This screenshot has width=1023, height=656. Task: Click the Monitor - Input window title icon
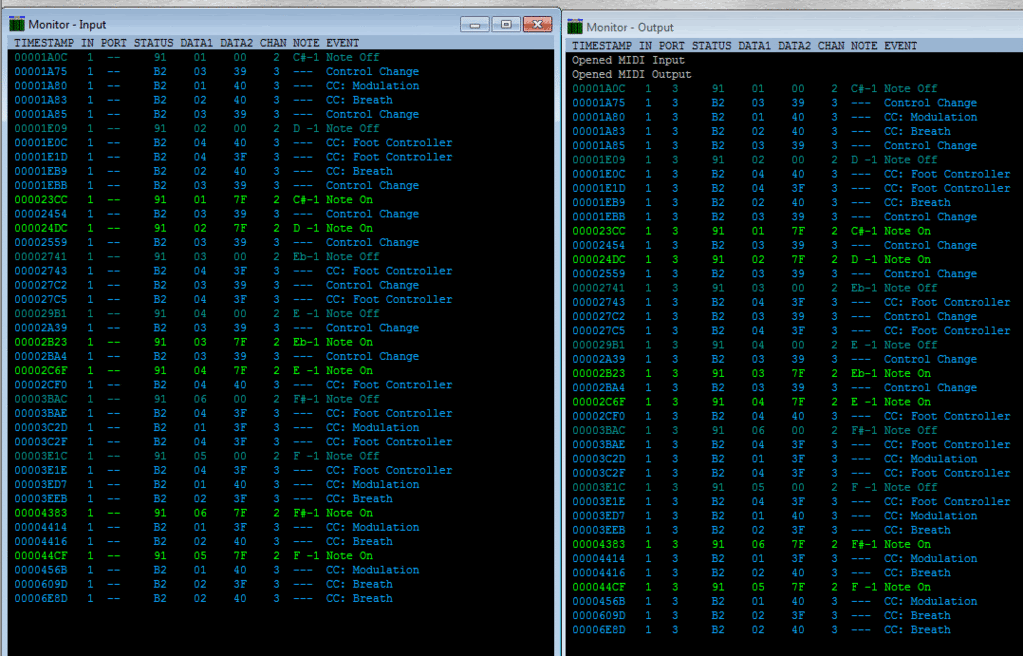(x=17, y=24)
